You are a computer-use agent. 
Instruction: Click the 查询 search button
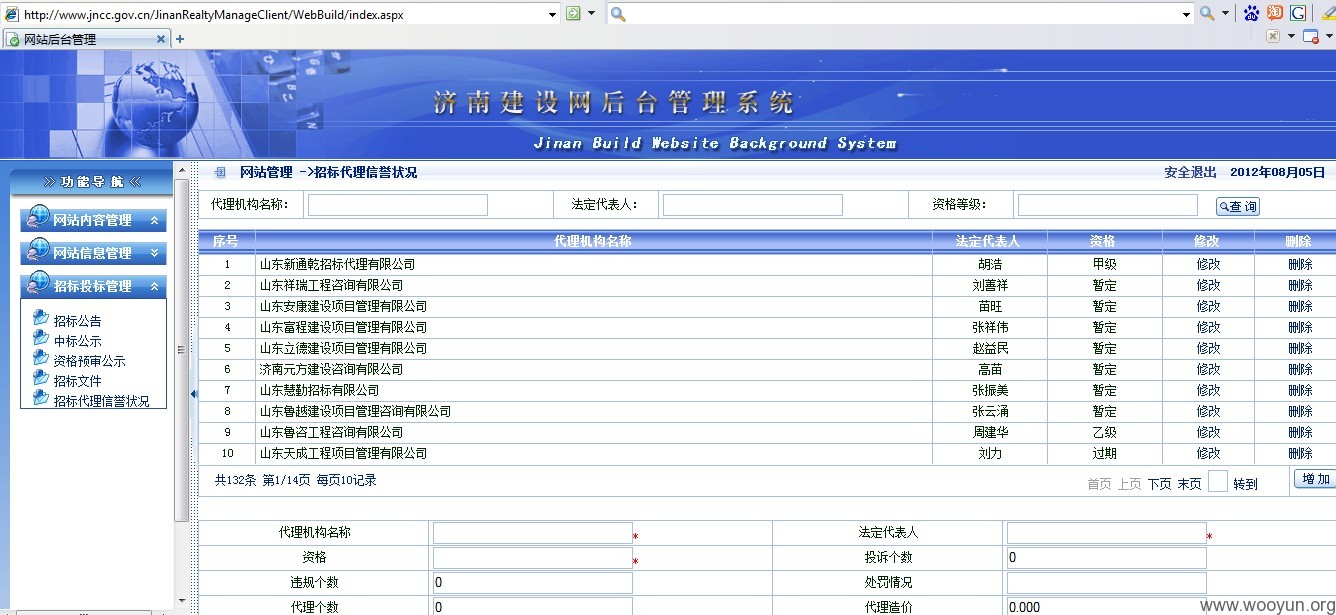[1238, 206]
